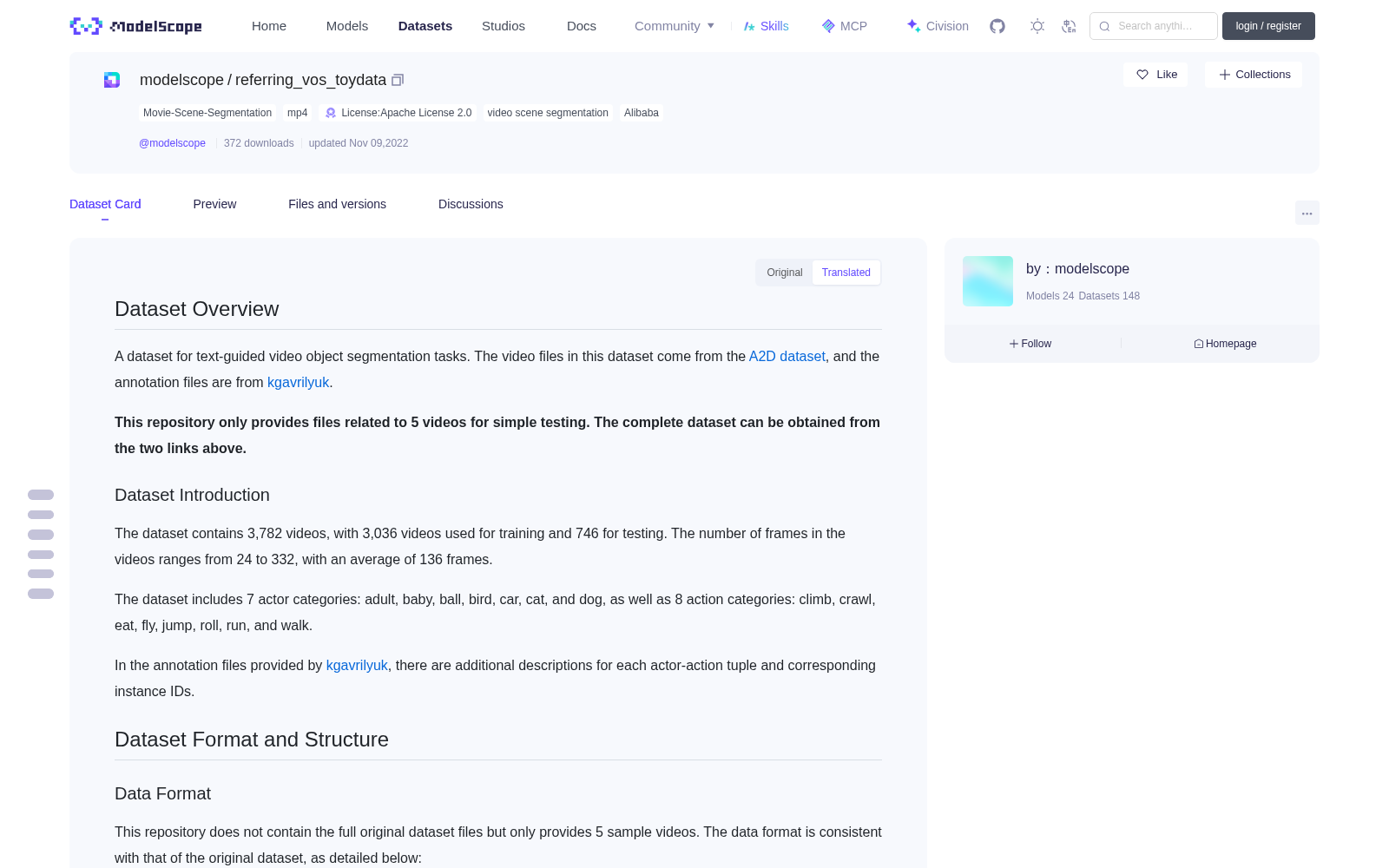Open the Datasets section
The image size is (1389, 868).
[x=425, y=26]
